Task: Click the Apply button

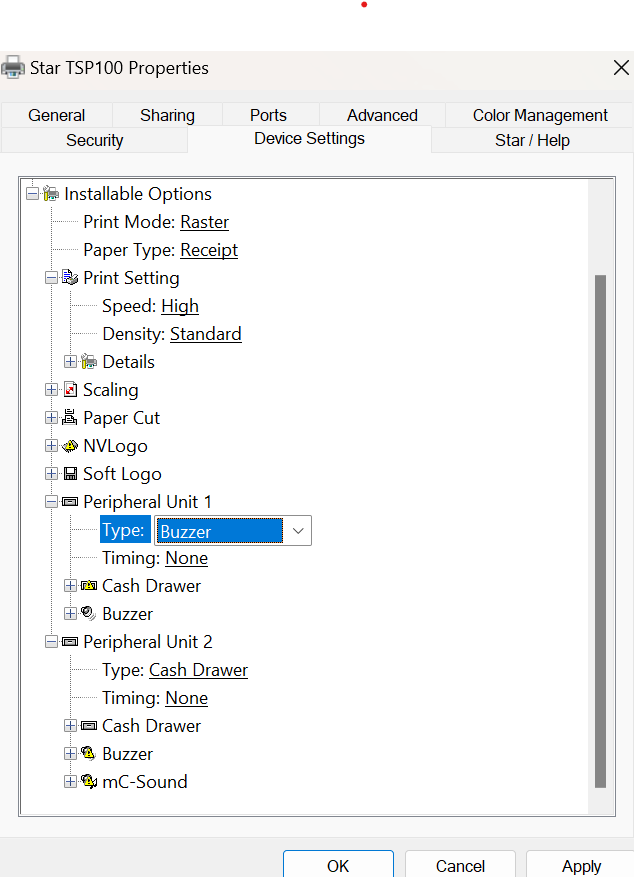Action: tap(581, 865)
